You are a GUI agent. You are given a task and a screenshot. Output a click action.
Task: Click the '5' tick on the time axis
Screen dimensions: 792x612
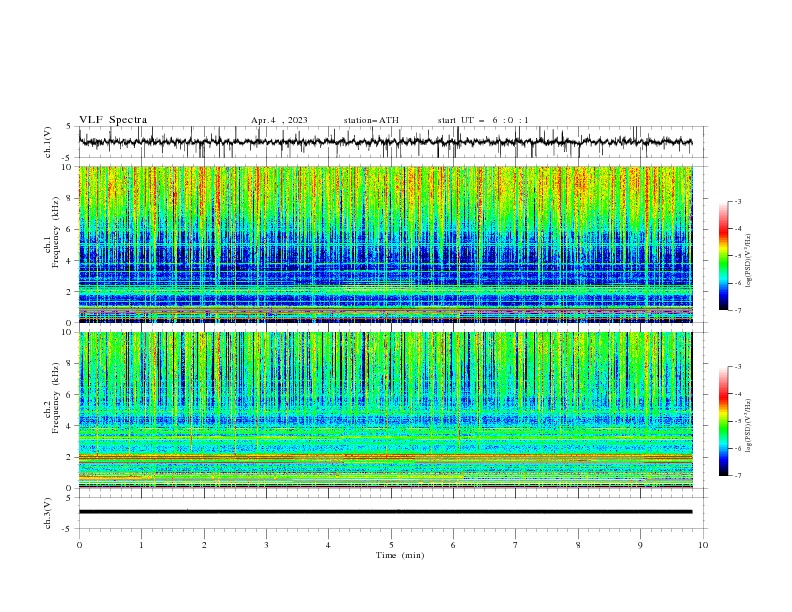391,545
